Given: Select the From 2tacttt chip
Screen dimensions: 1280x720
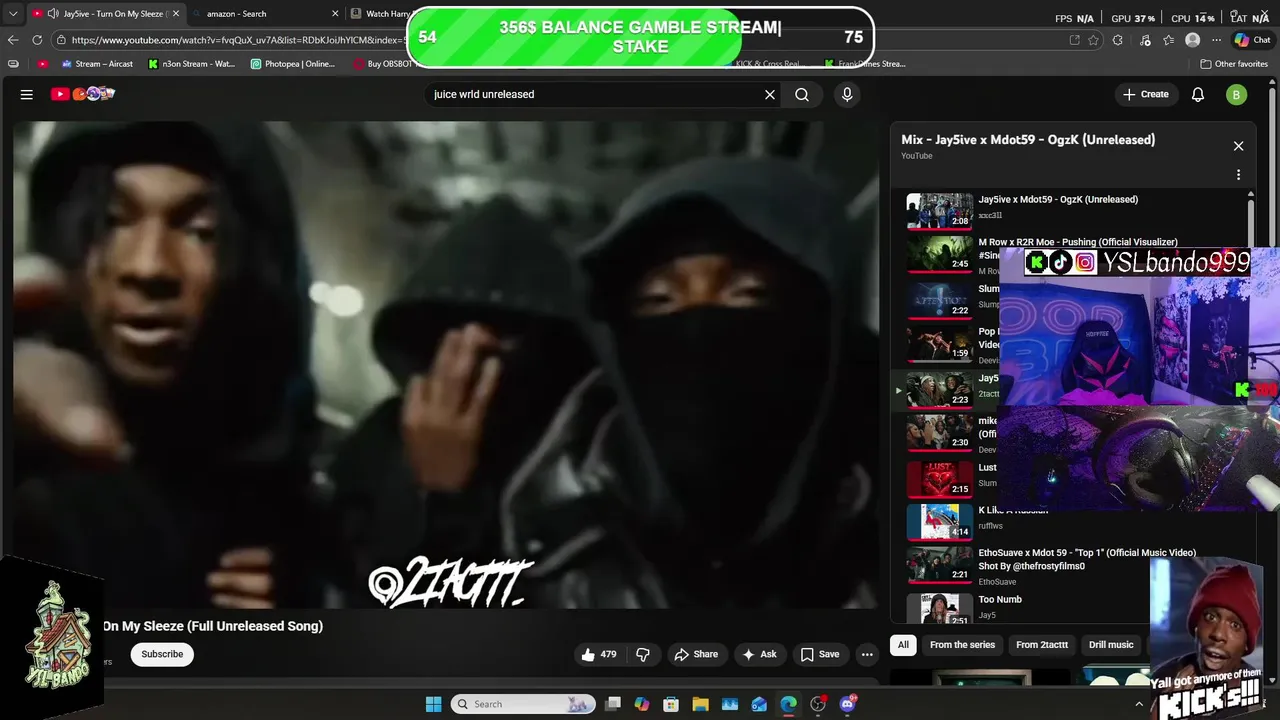Looking at the screenshot, I should tap(1042, 645).
